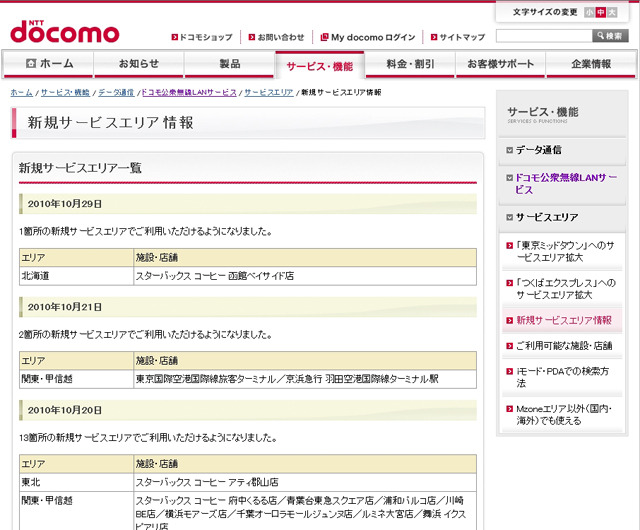The width and height of the screenshot is (640, 530).
Task: Select medium text size button 中
Action: [600, 12]
